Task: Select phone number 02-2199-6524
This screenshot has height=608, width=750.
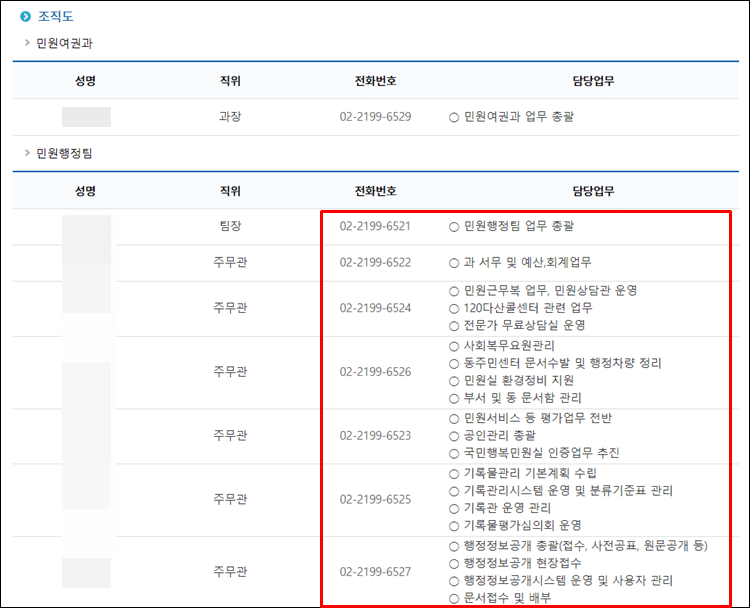Action: pos(375,308)
